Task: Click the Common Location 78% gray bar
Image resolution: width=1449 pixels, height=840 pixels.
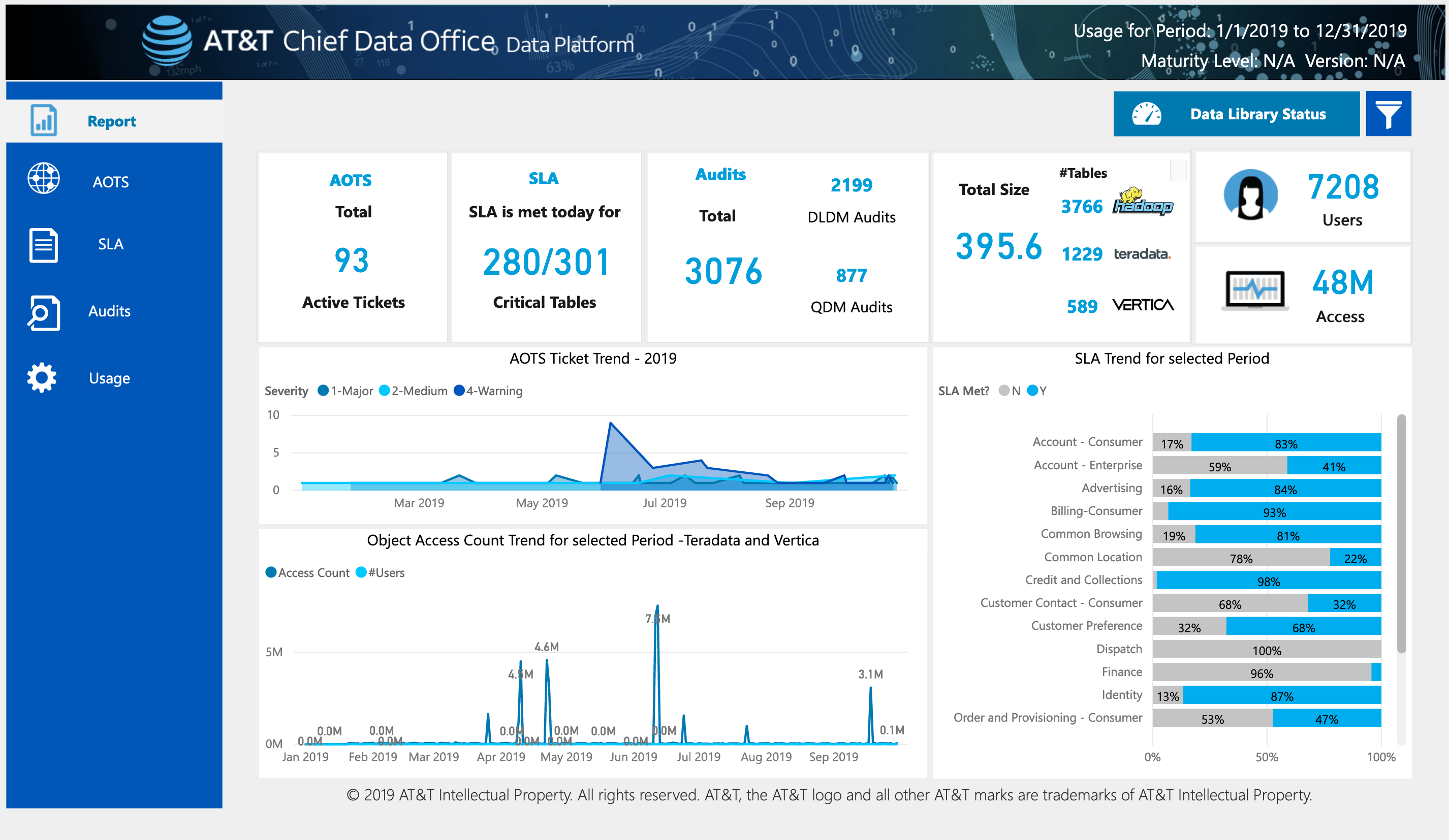Action: coord(1240,558)
